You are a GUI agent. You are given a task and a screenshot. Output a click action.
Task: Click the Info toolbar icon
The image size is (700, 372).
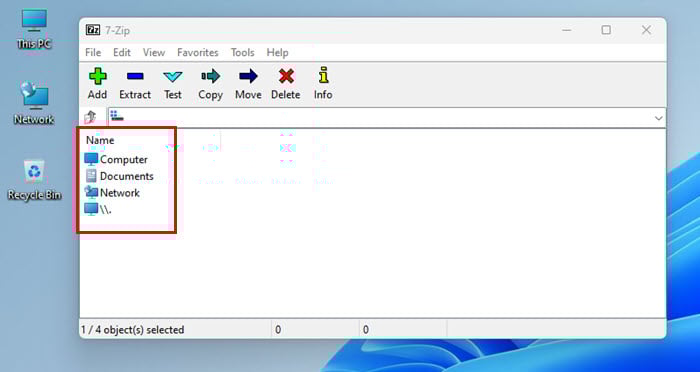click(323, 75)
